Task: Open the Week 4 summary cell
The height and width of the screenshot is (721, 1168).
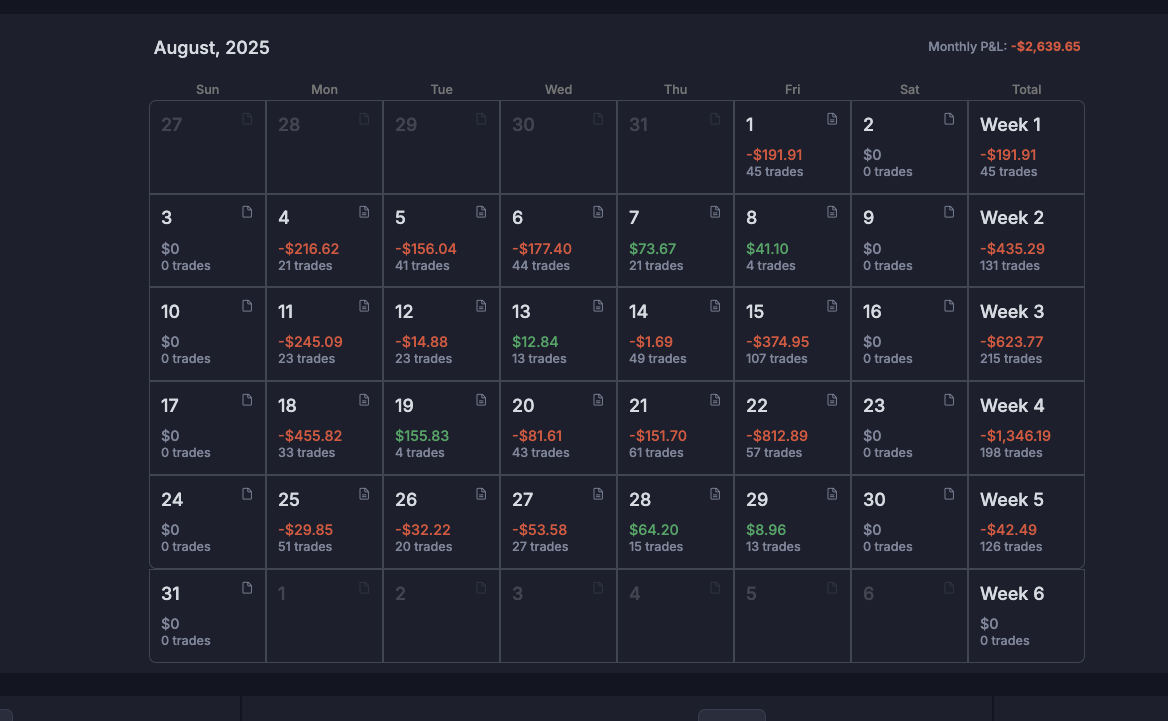Action: (1025, 427)
